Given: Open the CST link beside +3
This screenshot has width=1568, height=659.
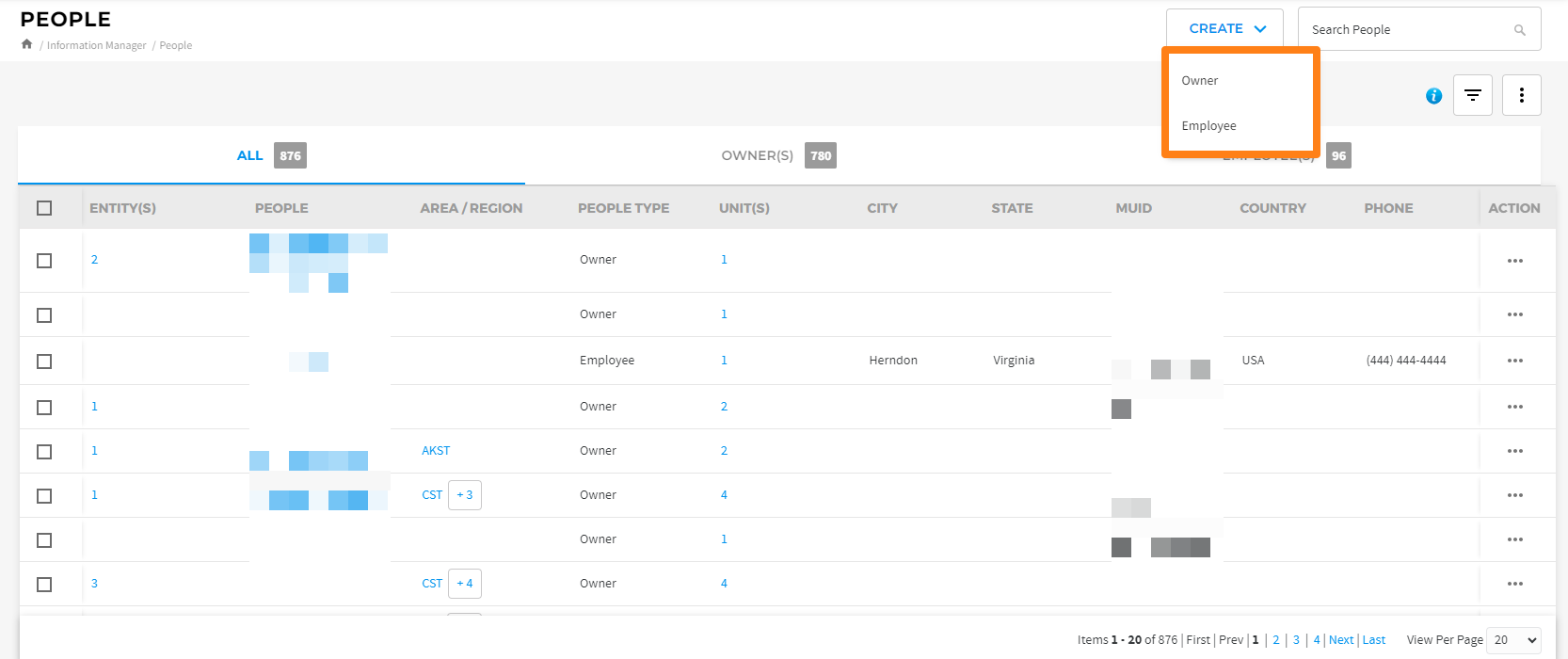Looking at the screenshot, I should [432, 495].
